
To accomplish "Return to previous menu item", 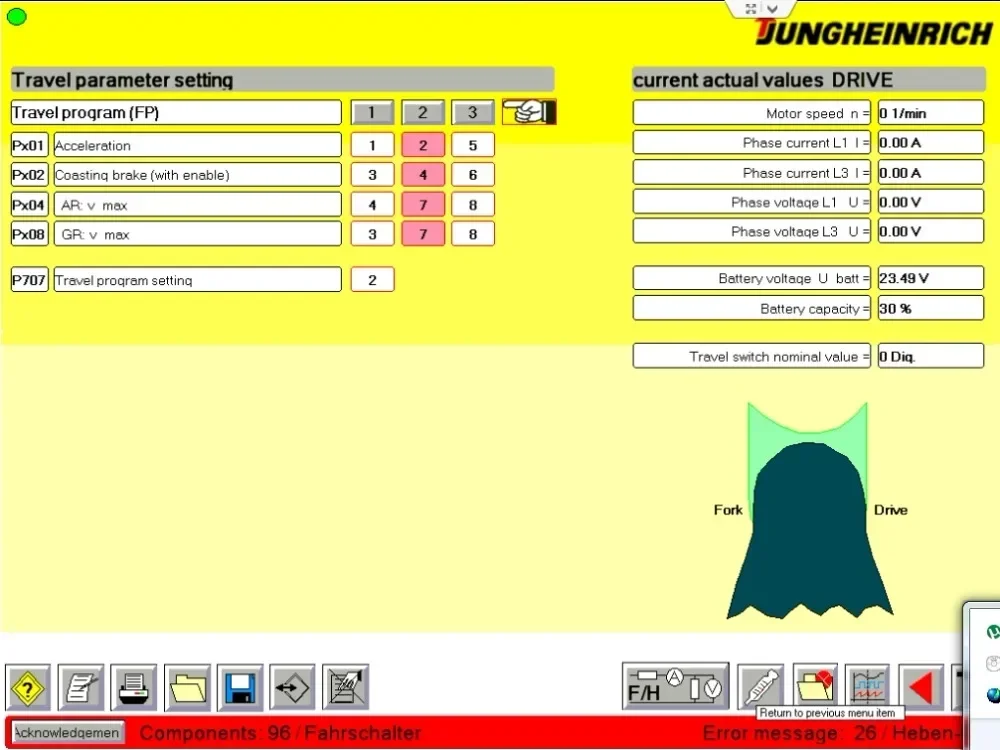I will tap(921, 686).
